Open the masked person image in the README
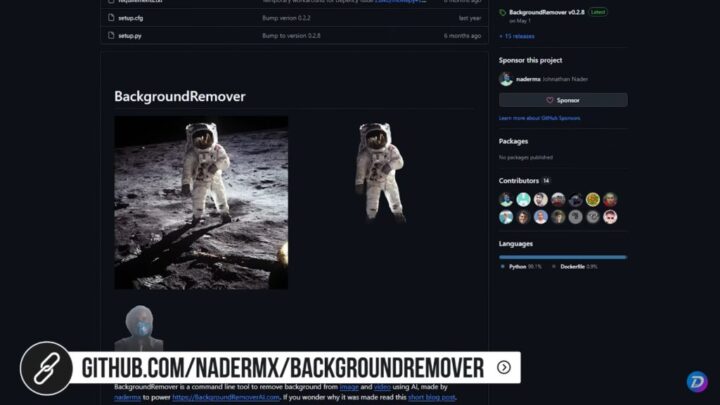 tap(139, 328)
